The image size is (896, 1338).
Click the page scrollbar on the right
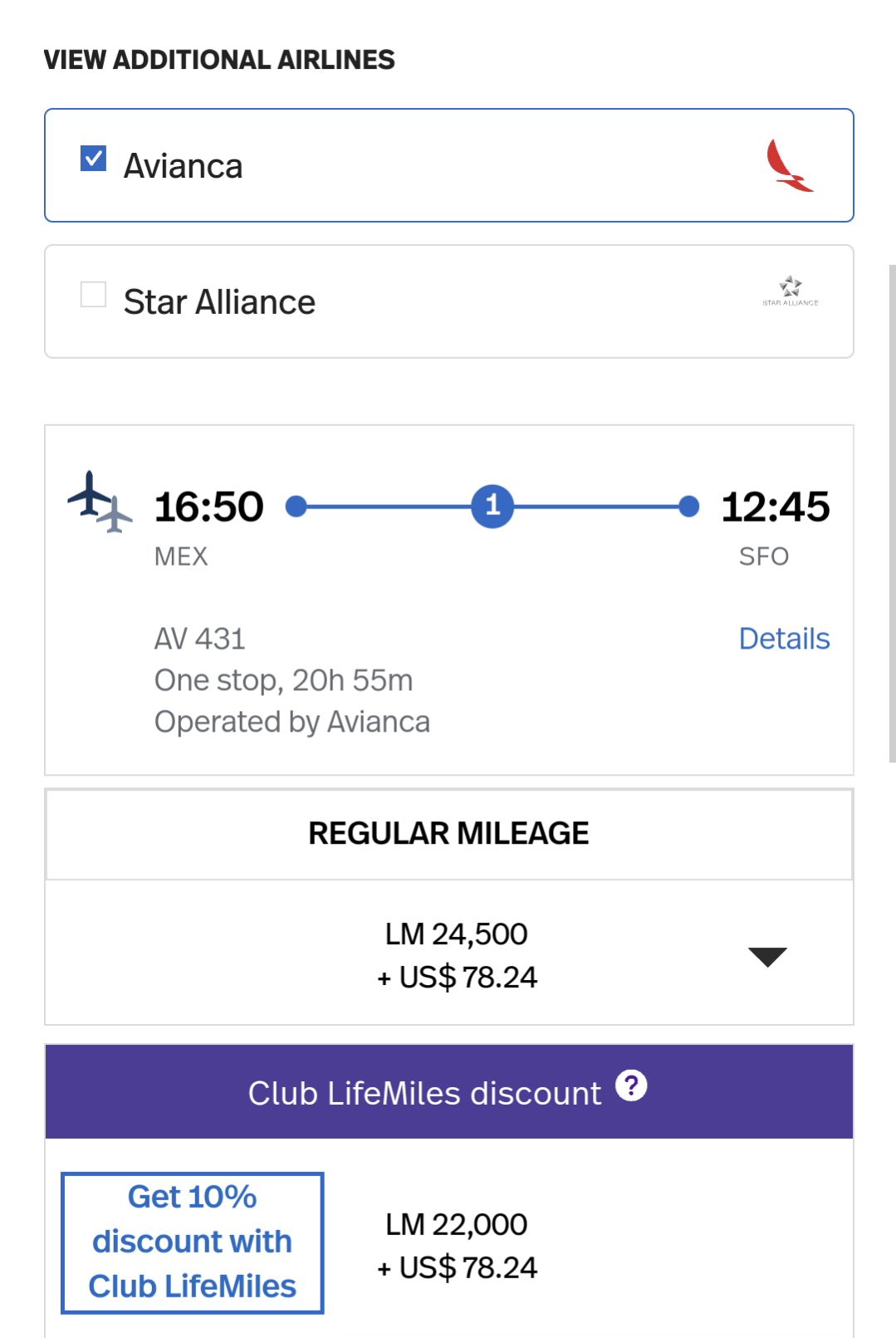(892, 513)
